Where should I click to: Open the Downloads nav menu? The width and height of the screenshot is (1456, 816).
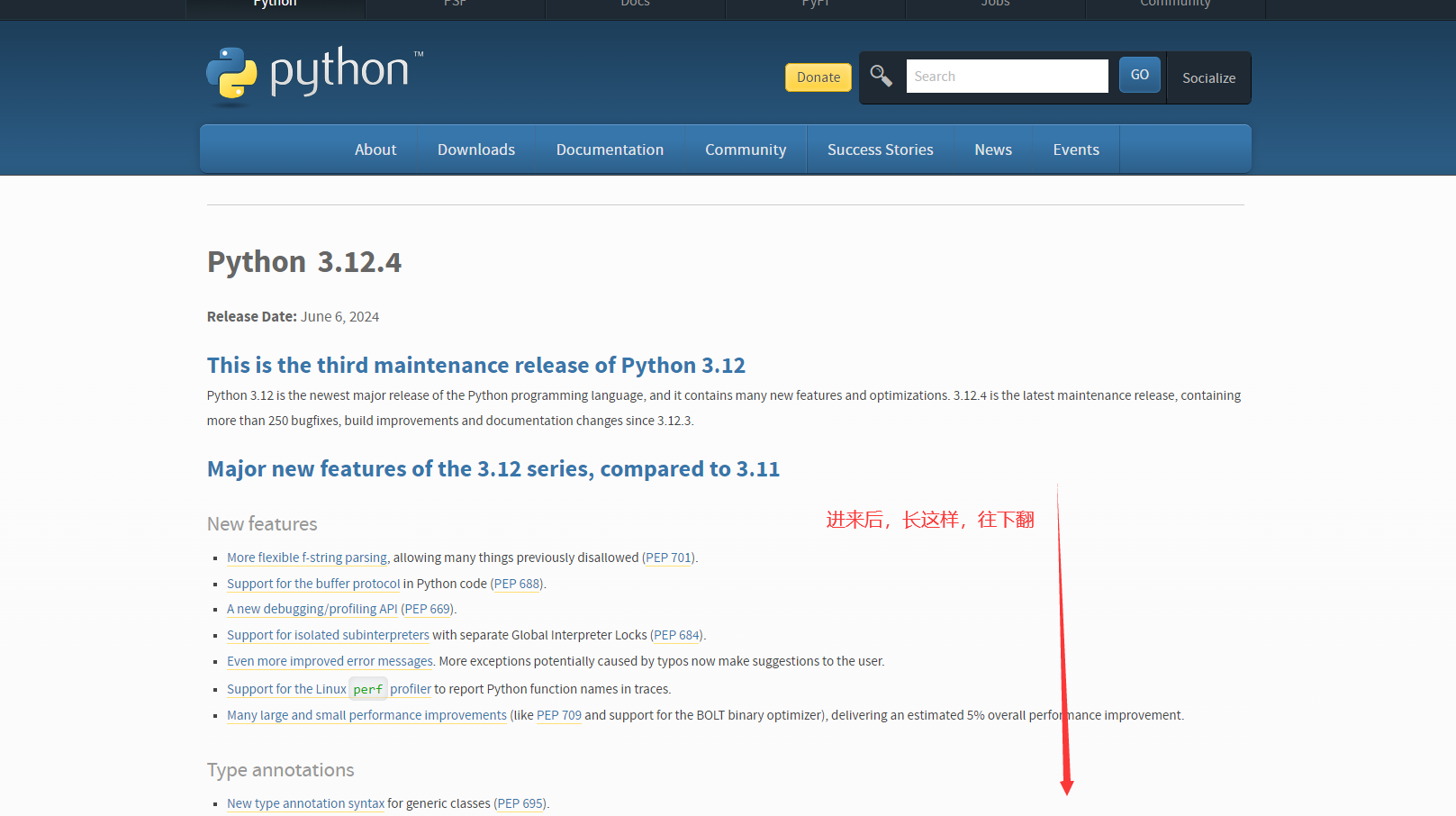[476, 150]
